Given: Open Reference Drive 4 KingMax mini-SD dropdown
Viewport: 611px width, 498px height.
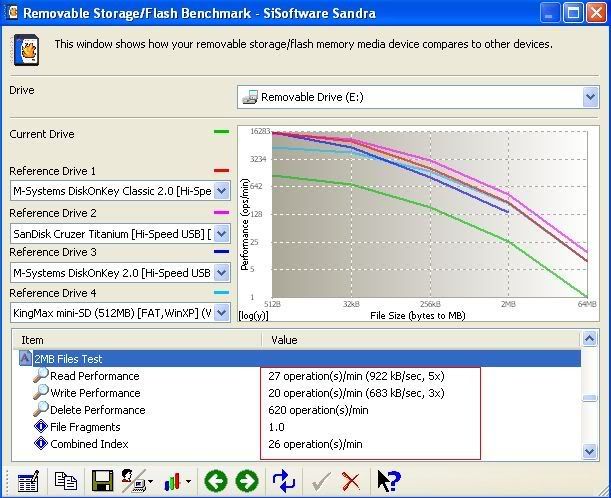Looking at the screenshot, I should (221, 312).
